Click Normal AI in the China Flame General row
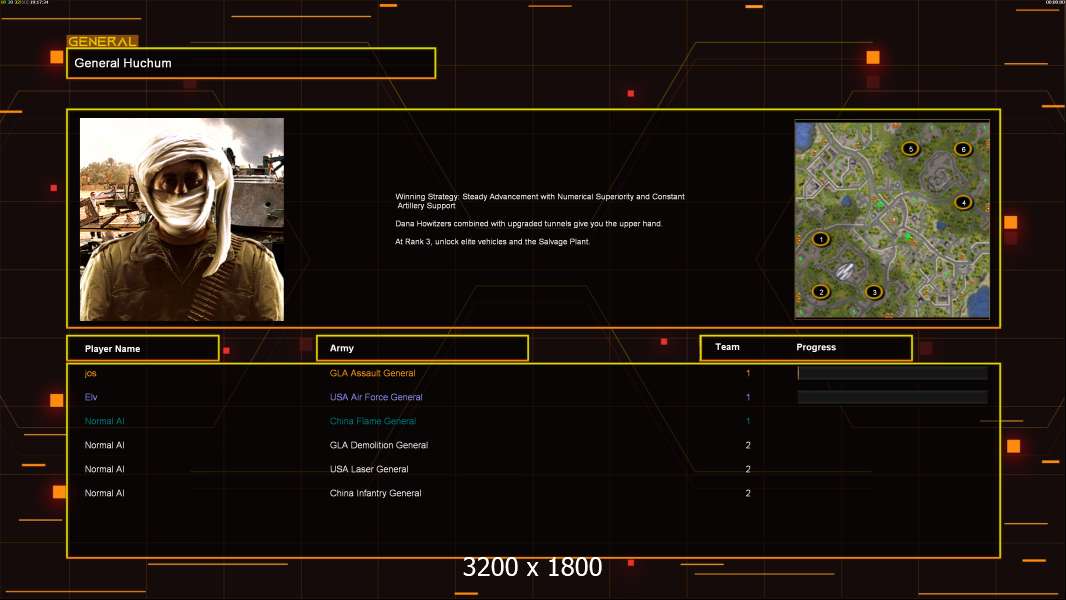This screenshot has width=1066, height=600. pos(105,421)
